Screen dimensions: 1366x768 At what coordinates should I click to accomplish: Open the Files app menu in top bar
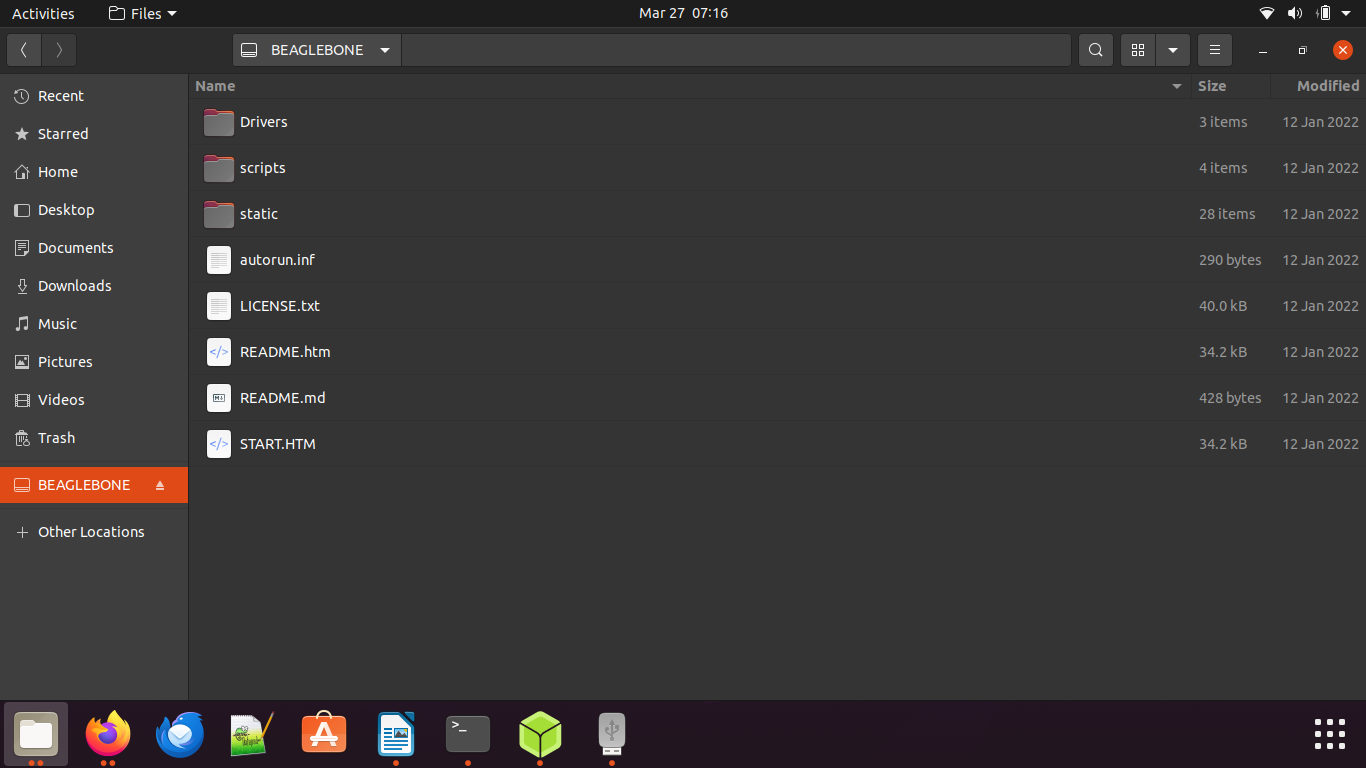tap(142, 13)
